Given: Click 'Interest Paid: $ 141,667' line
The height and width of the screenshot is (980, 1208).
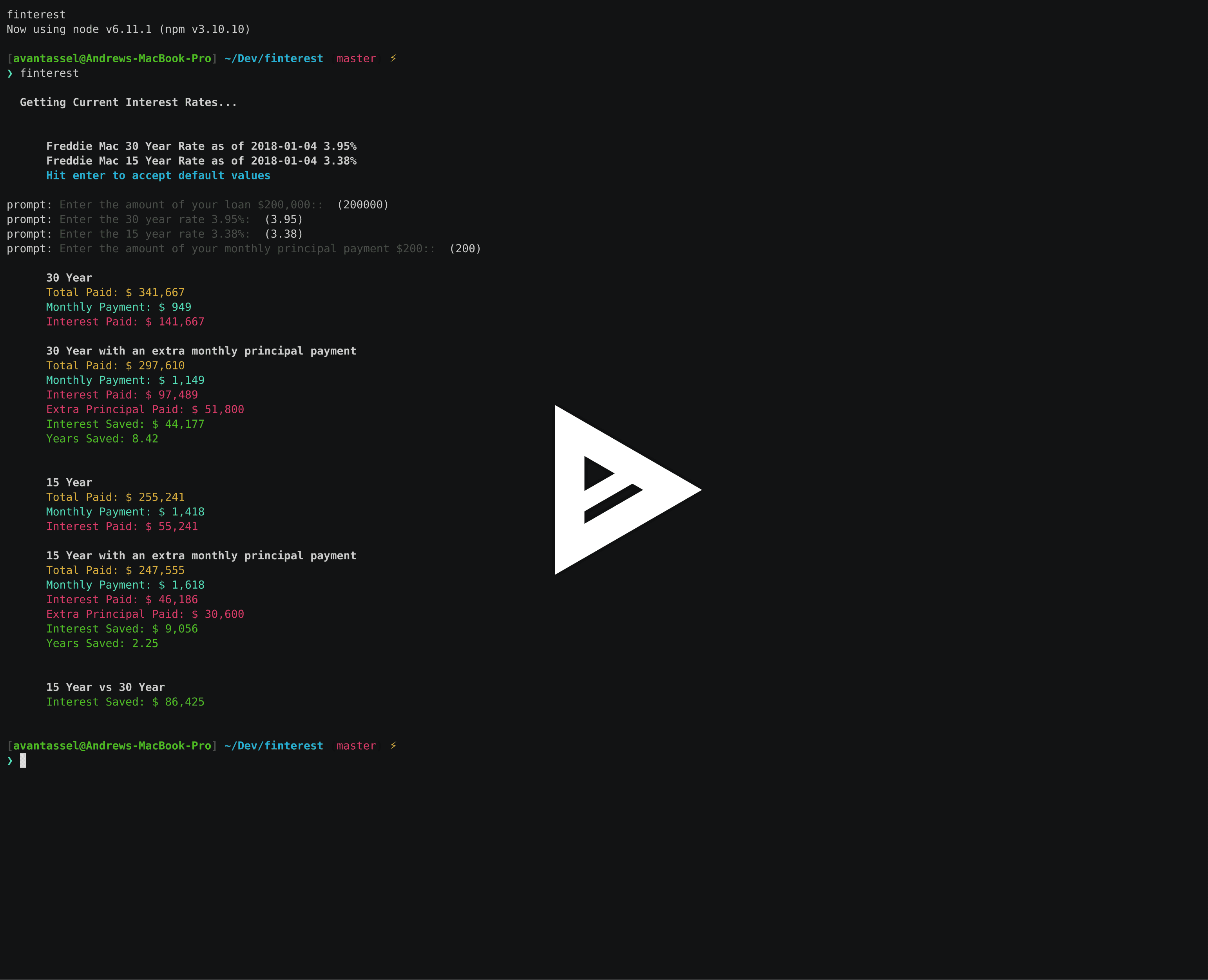Looking at the screenshot, I should pos(125,322).
